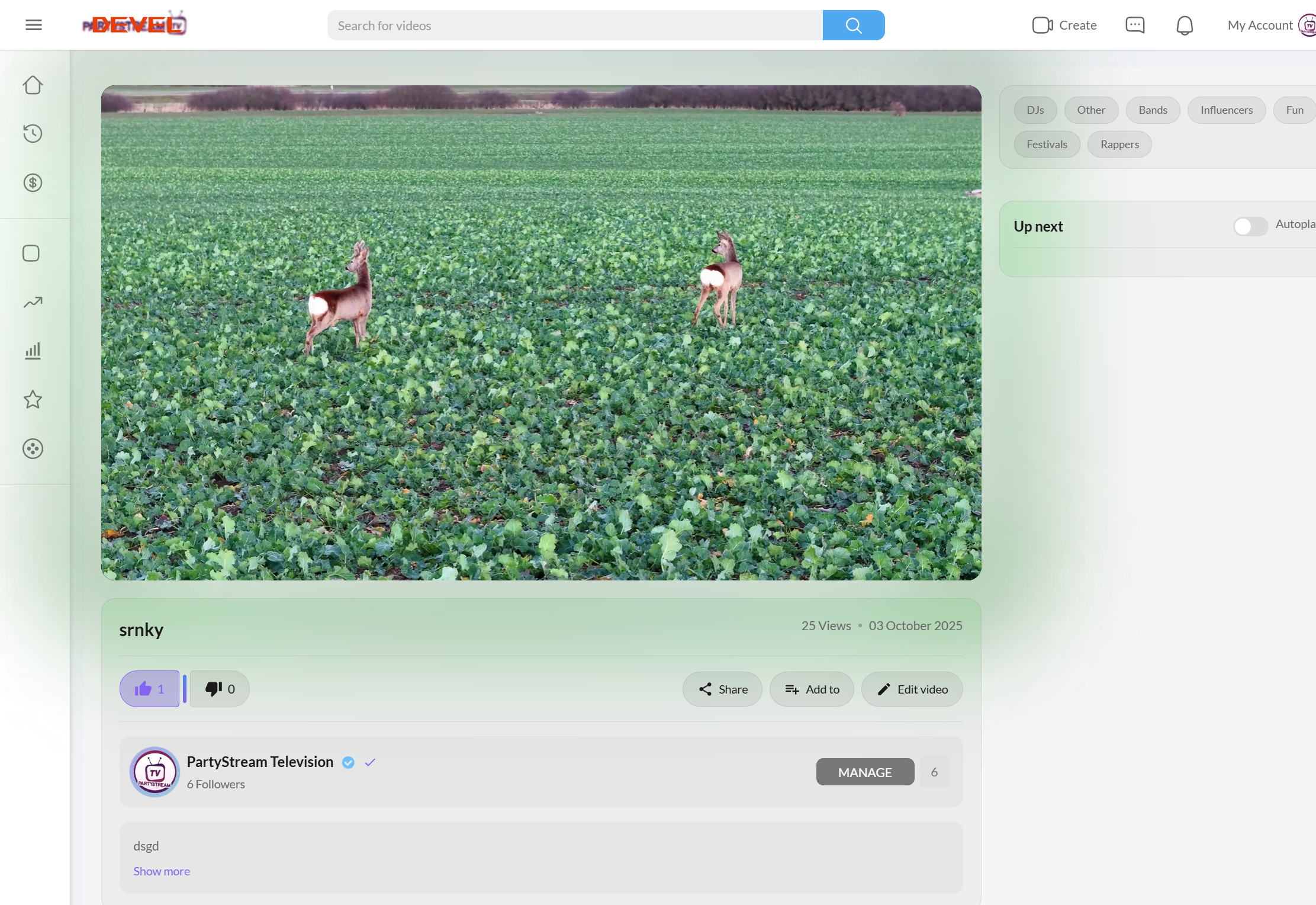Open the Add to playlist dropdown

pos(812,689)
